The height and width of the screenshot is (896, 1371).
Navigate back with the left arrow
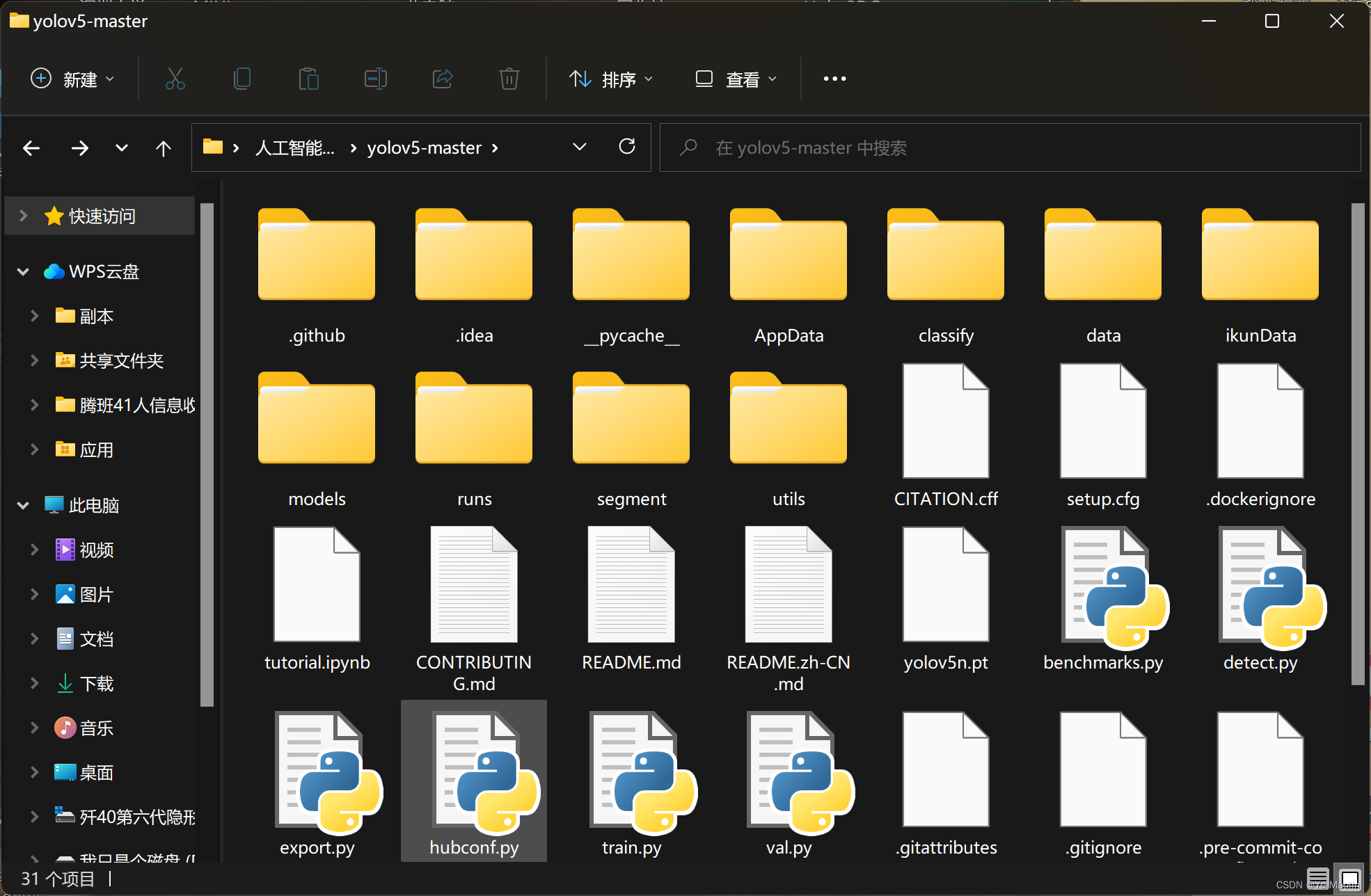pos(31,147)
